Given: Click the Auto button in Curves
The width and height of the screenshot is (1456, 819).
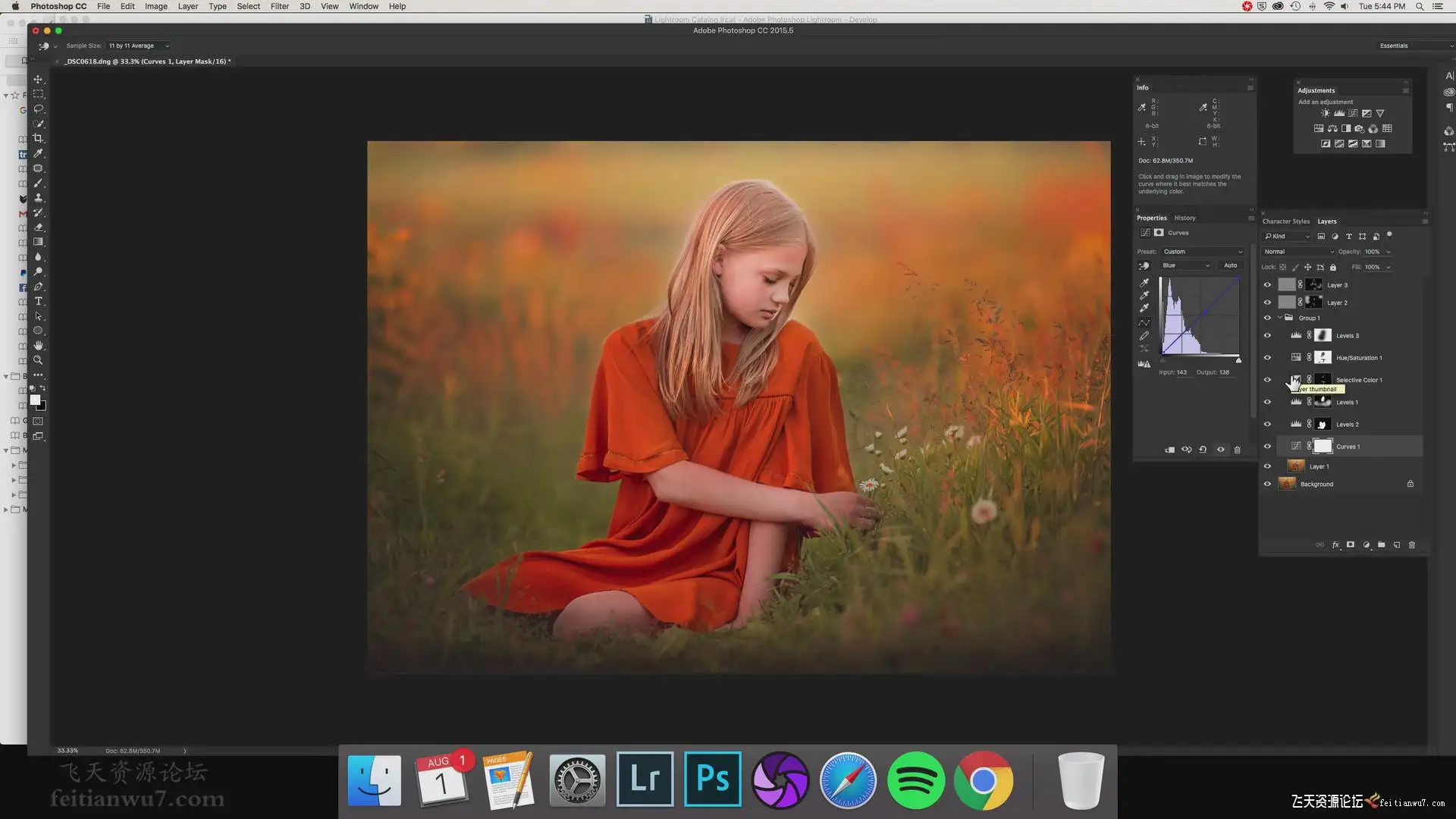Looking at the screenshot, I should tap(1230, 265).
